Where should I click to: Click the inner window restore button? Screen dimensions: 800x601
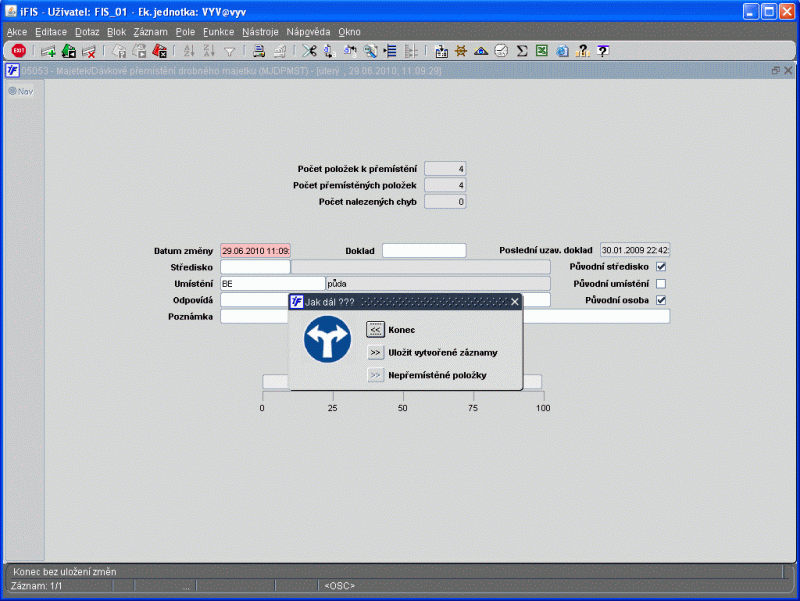[x=776, y=70]
